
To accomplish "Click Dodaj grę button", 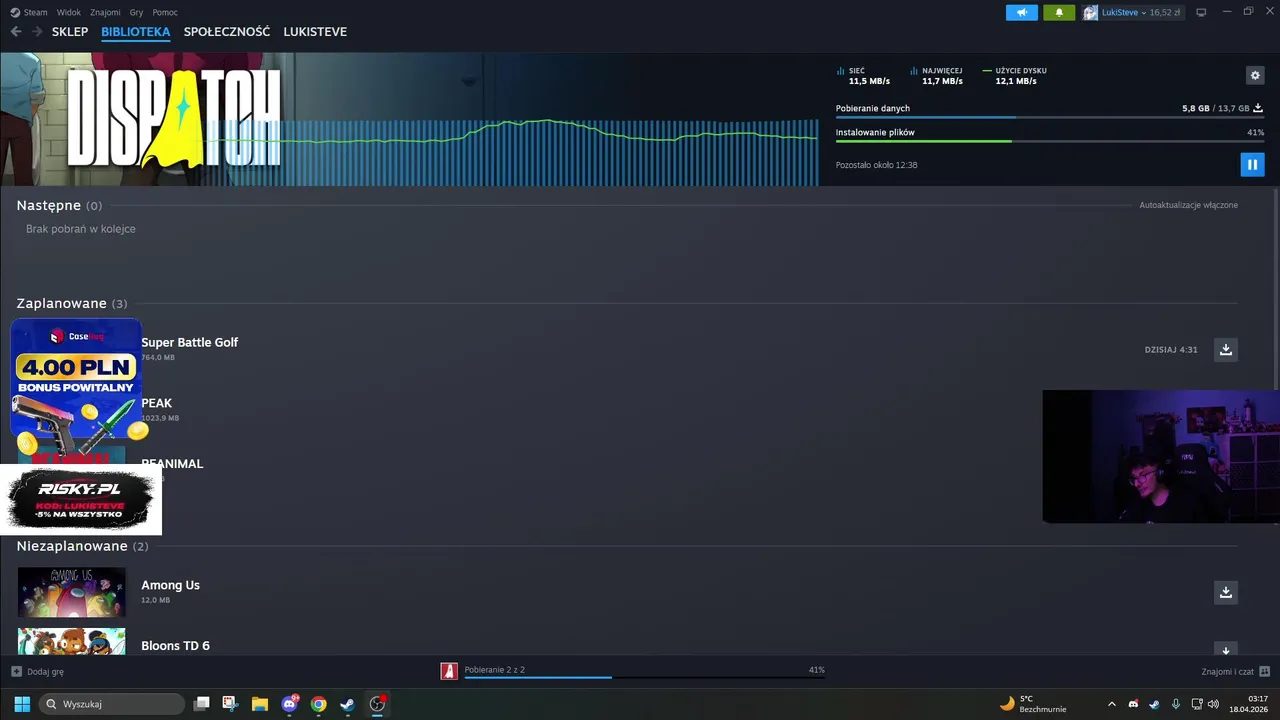I will 38,671.
